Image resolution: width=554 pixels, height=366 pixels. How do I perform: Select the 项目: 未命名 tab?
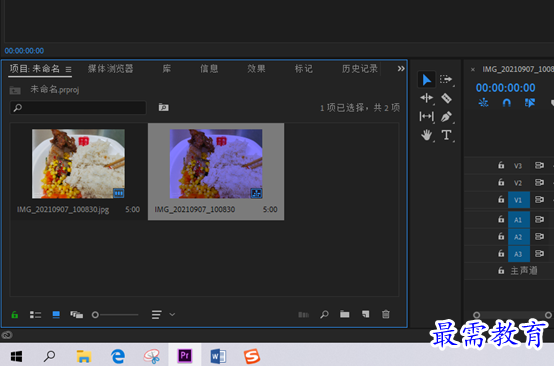point(35,69)
